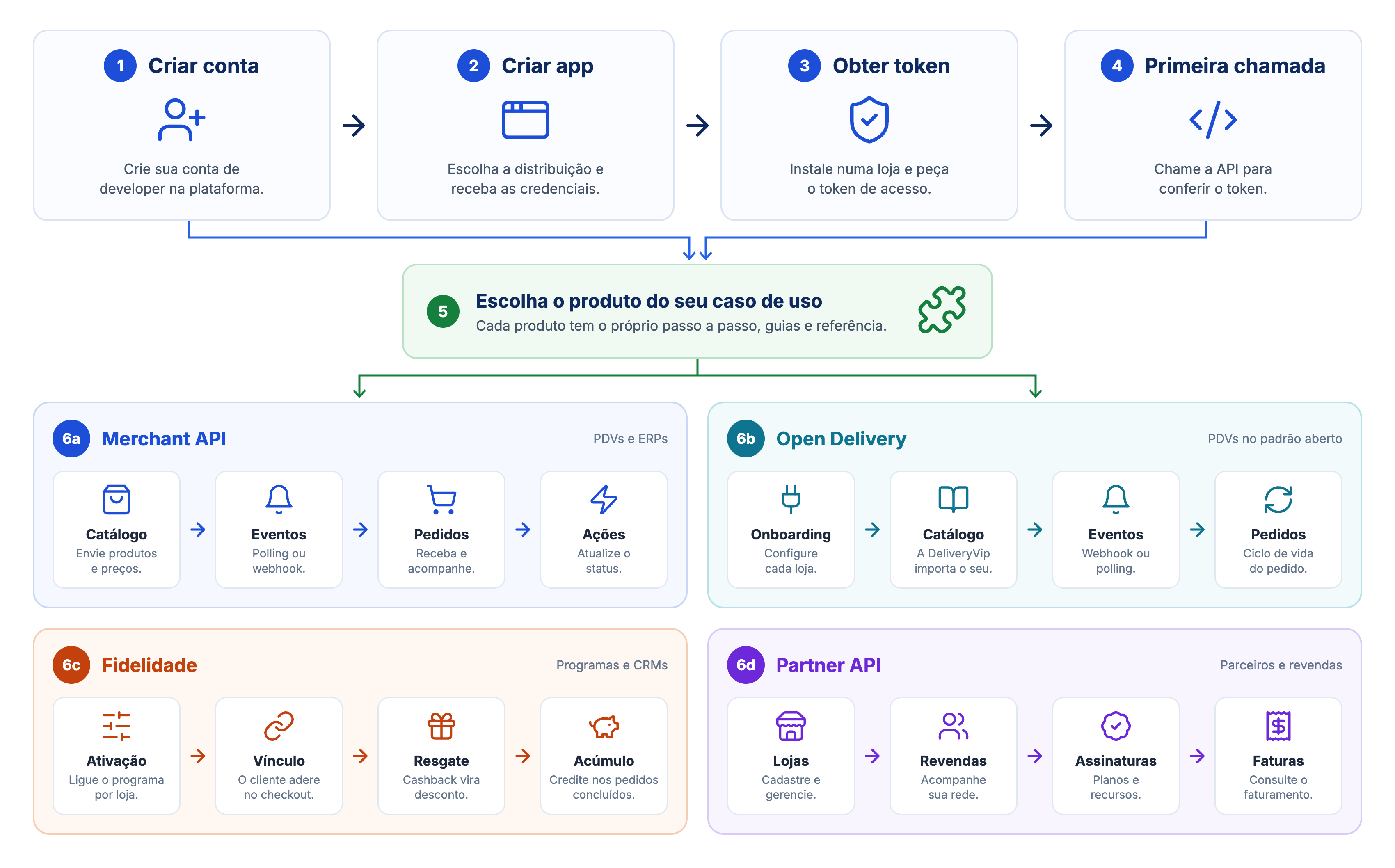Image resolution: width=1395 pixels, height=868 pixels.
Task: Click 'Escolha o produto do seu caso de uso'
Action: tap(649, 301)
